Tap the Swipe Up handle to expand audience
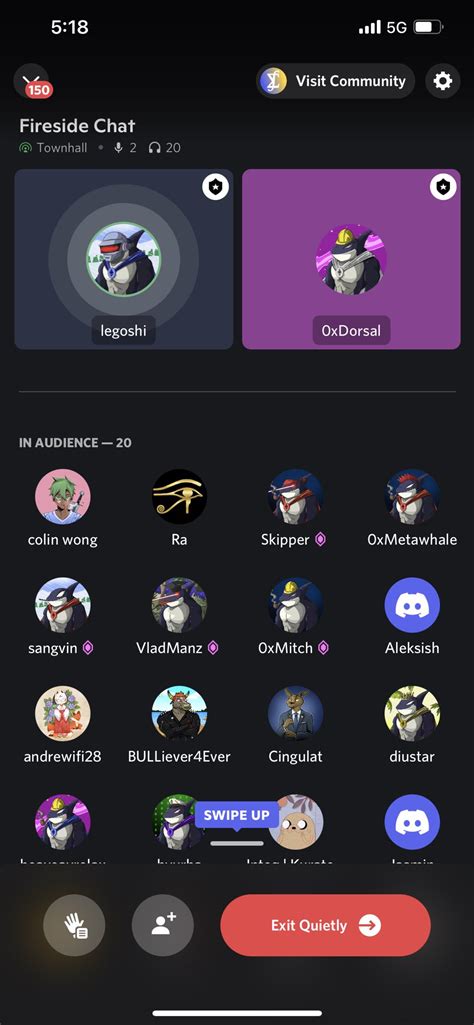The image size is (474, 1025). tap(237, 843)
